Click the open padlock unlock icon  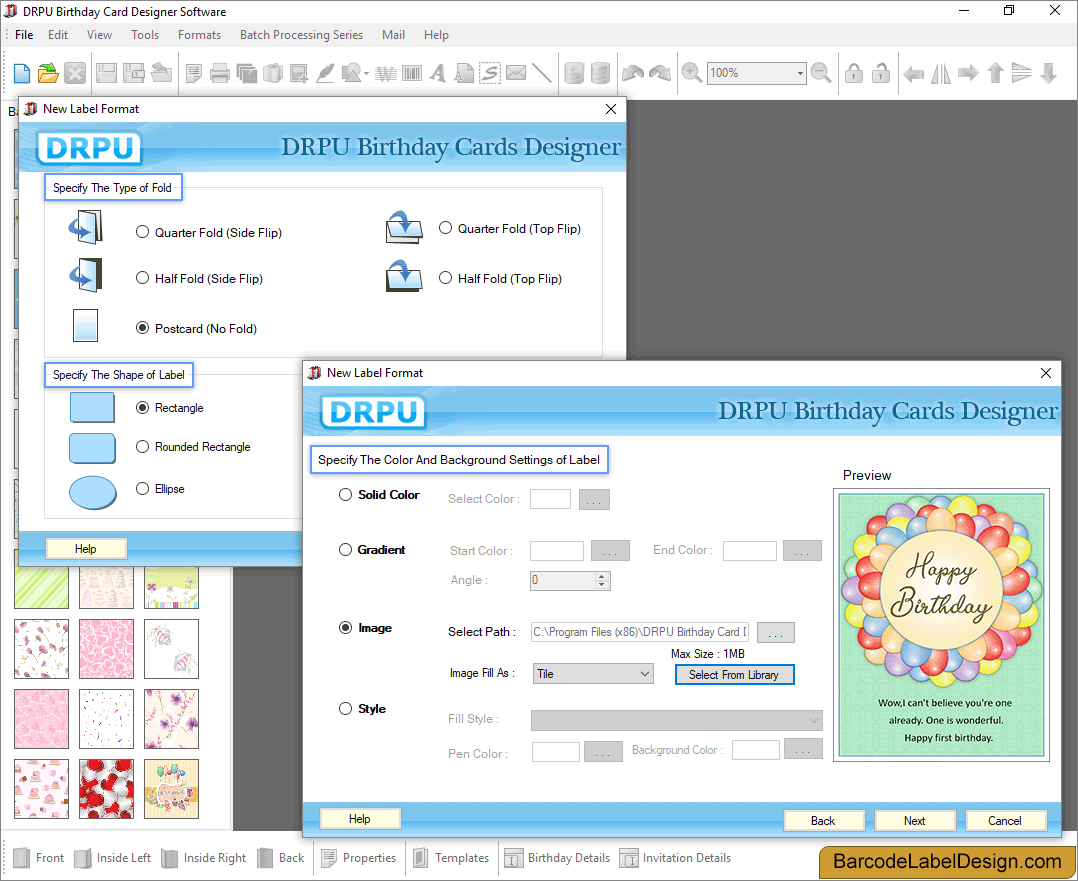(x=881, y=73)
